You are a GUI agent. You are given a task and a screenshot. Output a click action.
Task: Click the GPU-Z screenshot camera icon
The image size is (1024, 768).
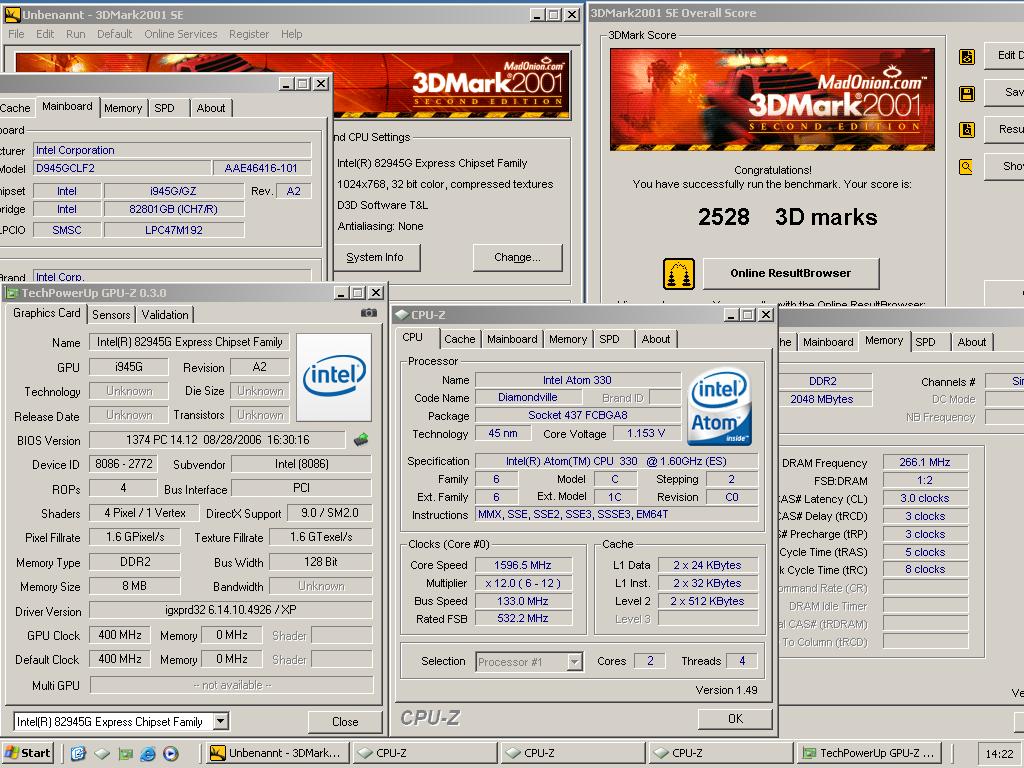click(368, 313)
